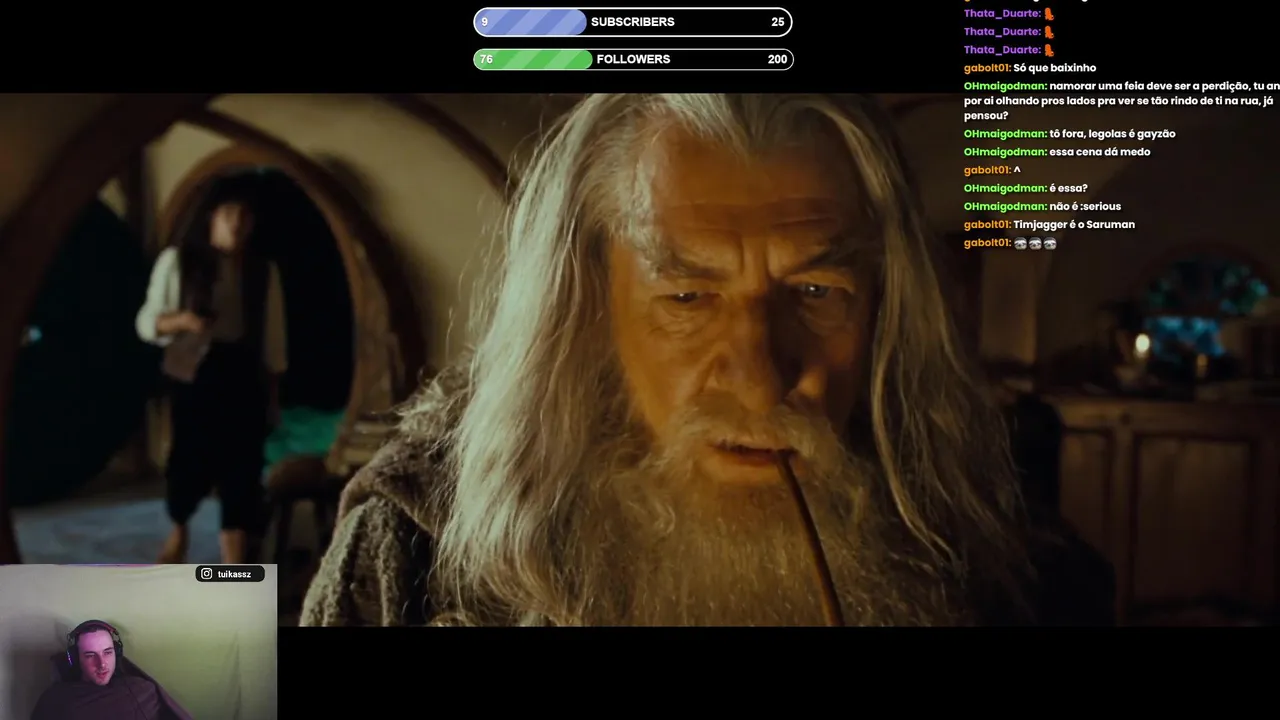The width and height of the screenshot is (1280, 720).
Task: Click gabolt01 username on the '^' message
Action: click(988, 170)
